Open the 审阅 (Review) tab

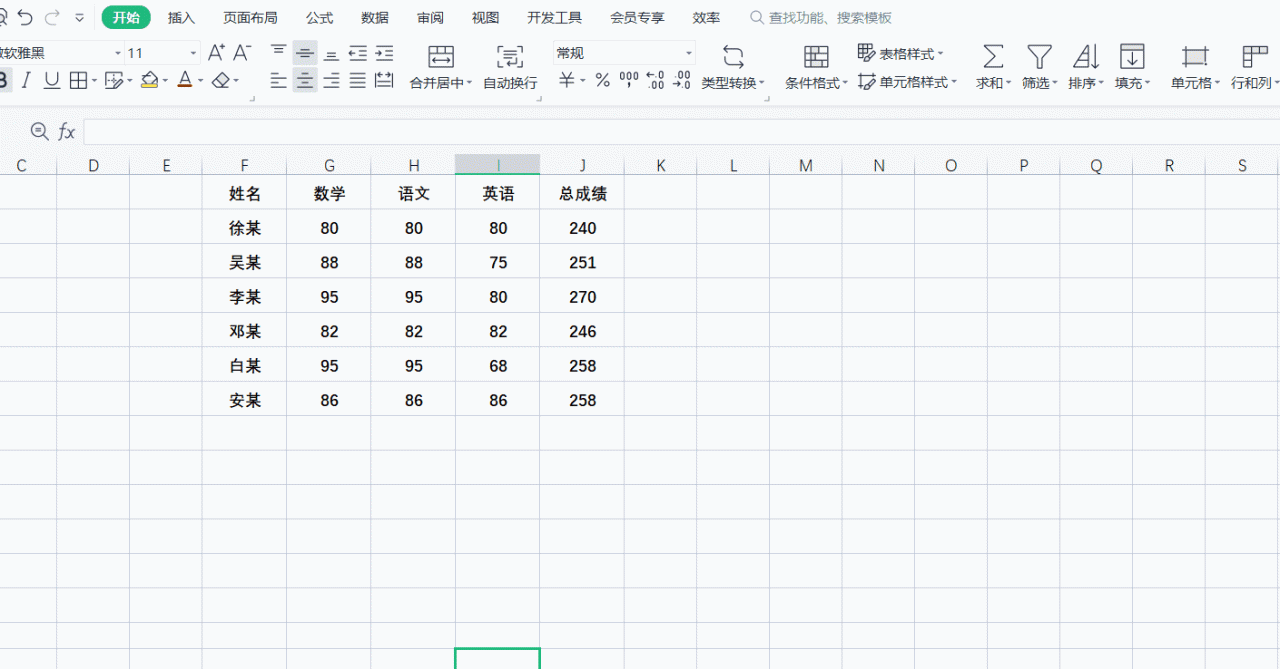tap(431, 18)
